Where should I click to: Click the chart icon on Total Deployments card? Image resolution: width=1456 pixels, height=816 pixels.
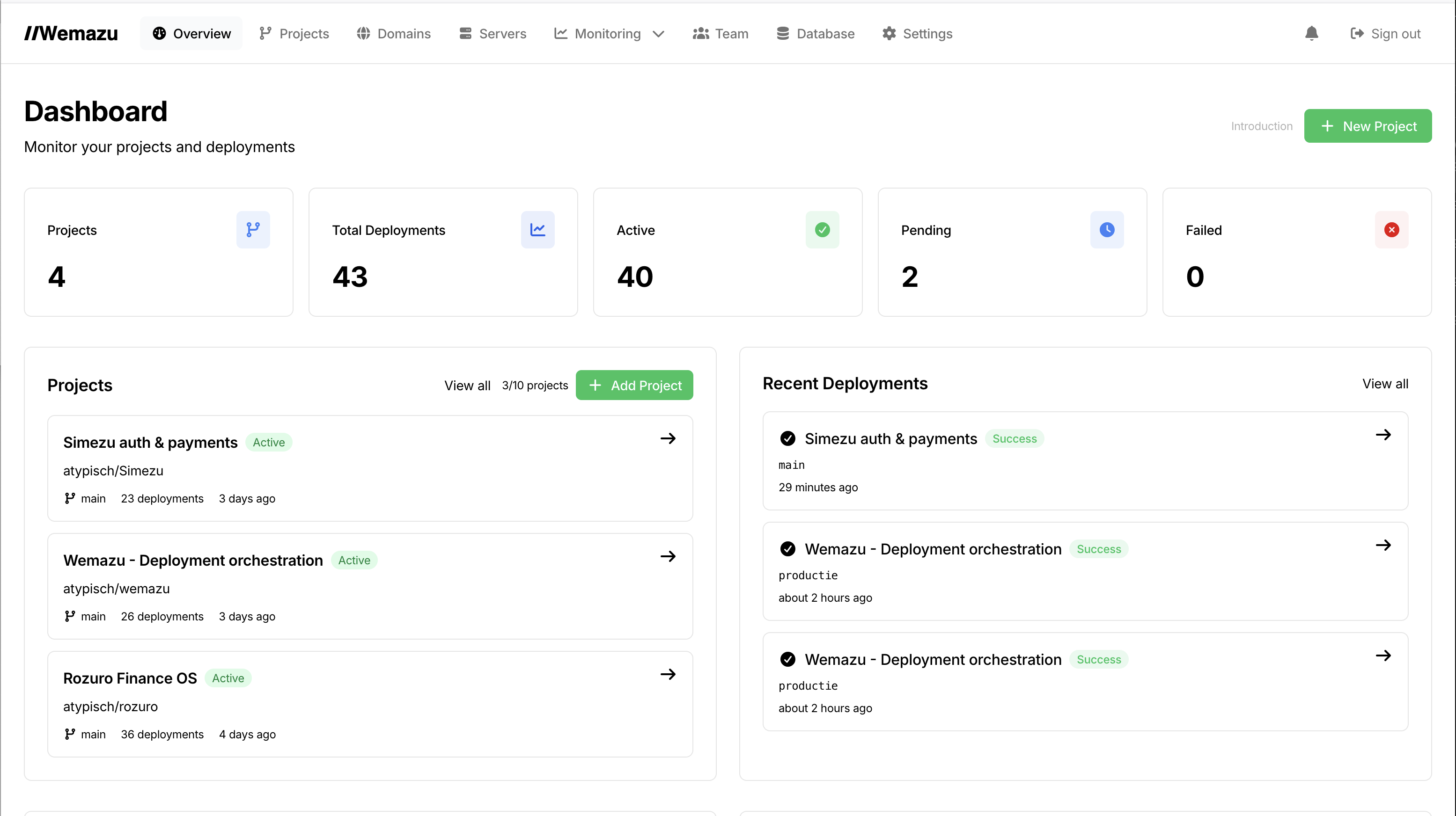(x=537, y=229)
